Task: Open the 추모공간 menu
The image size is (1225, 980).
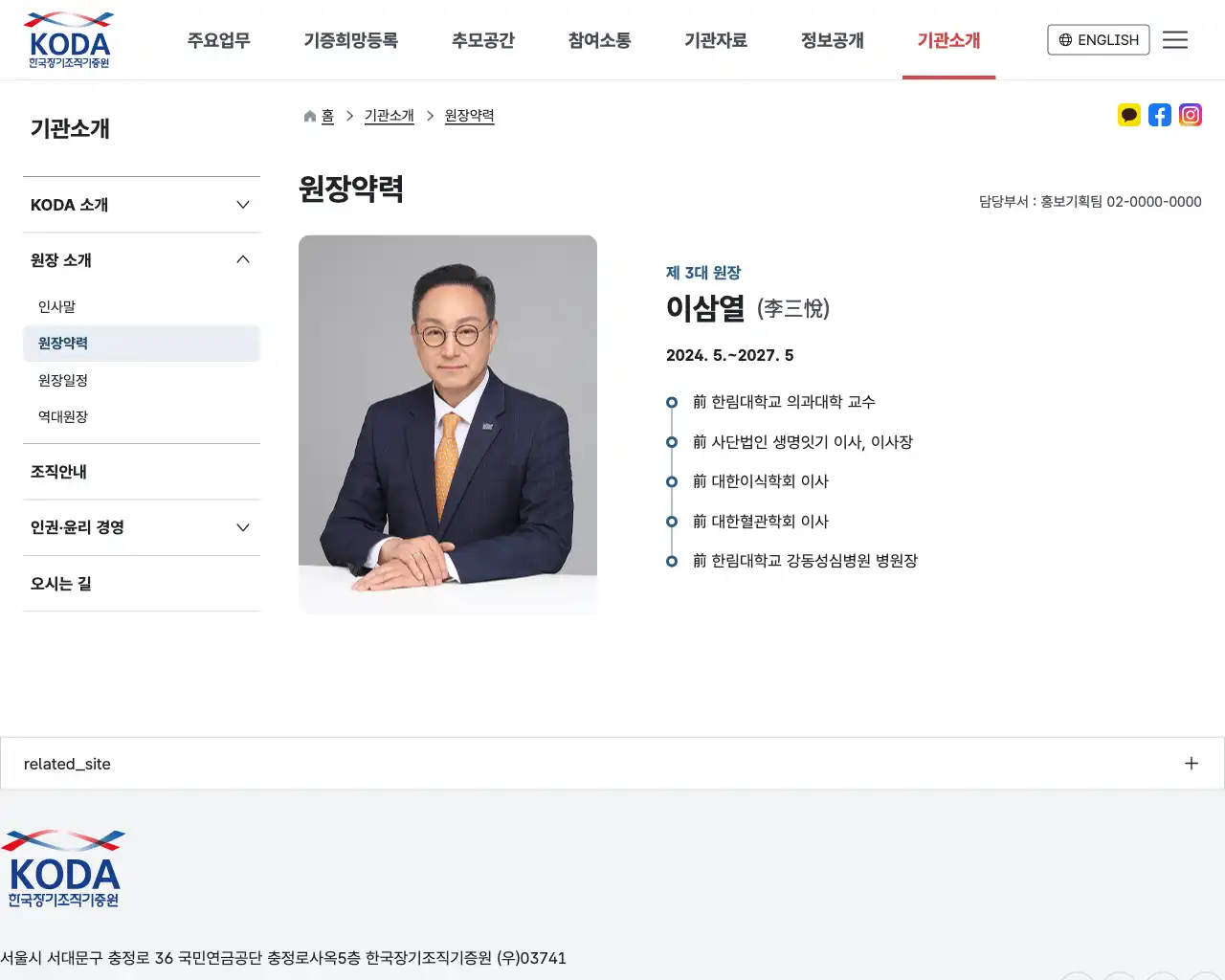Action: 483,40
